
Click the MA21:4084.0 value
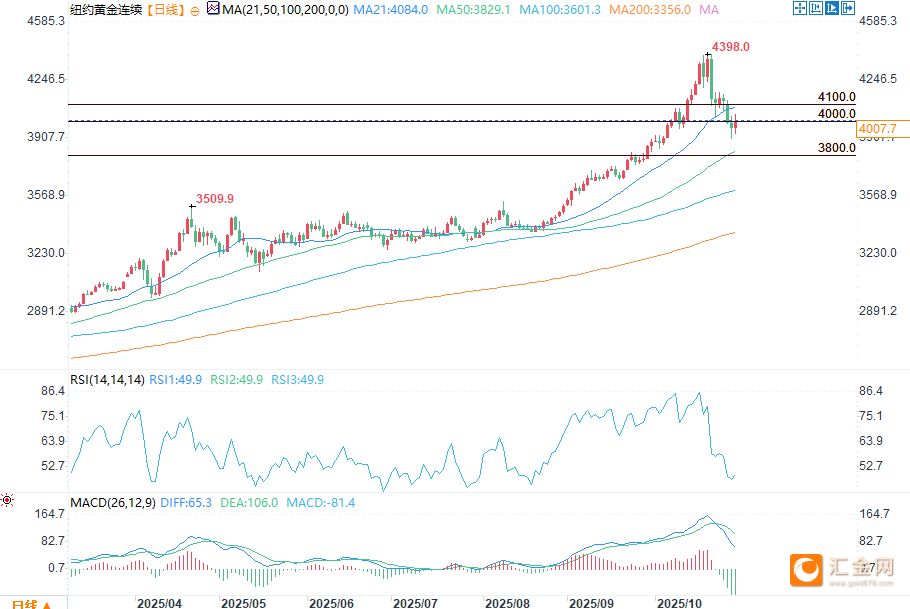[391, 10]
